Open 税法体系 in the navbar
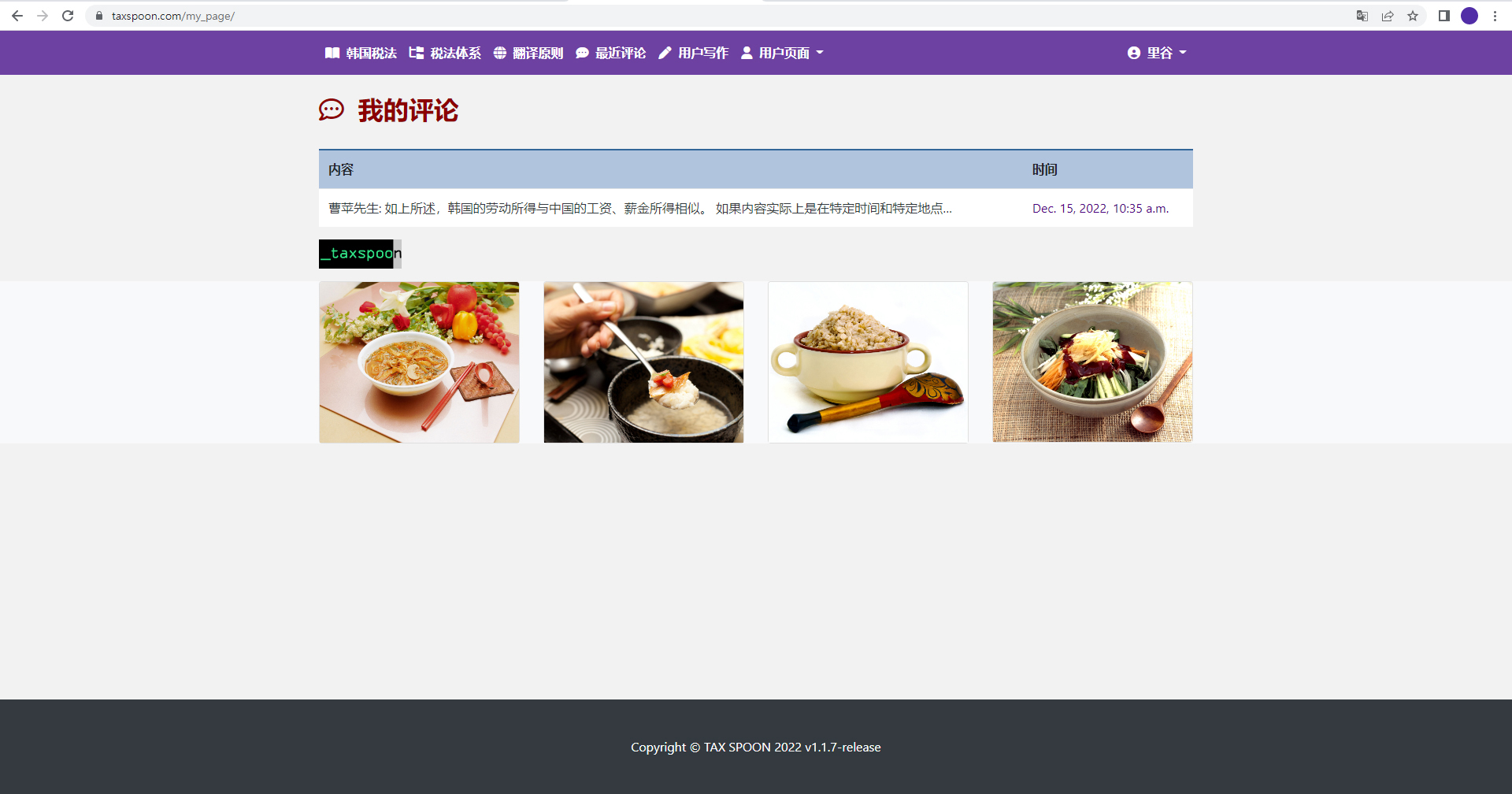Screen dimensions: 1512x794 [445, 53]
